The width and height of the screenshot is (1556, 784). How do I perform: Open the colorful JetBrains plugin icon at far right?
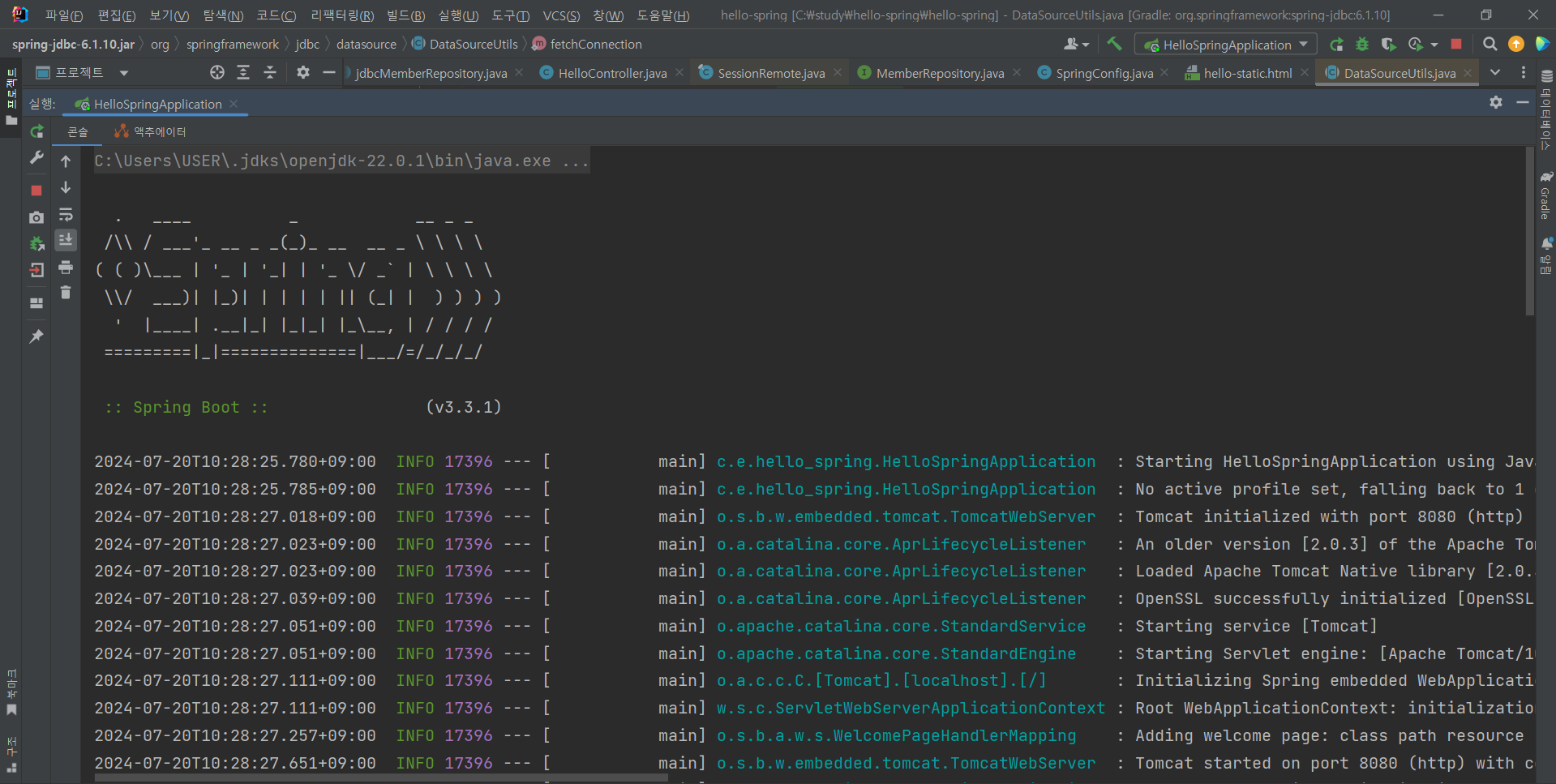coord(1542,44)
